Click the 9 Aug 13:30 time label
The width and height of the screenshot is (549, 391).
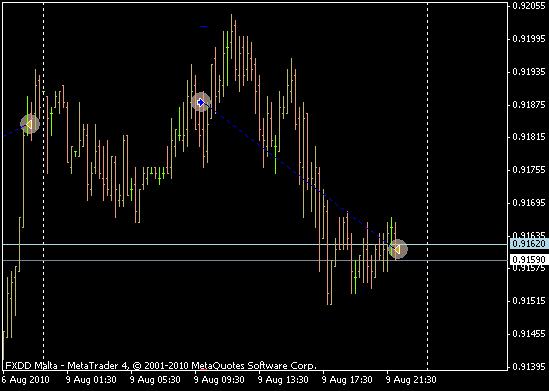coord(284,380)
